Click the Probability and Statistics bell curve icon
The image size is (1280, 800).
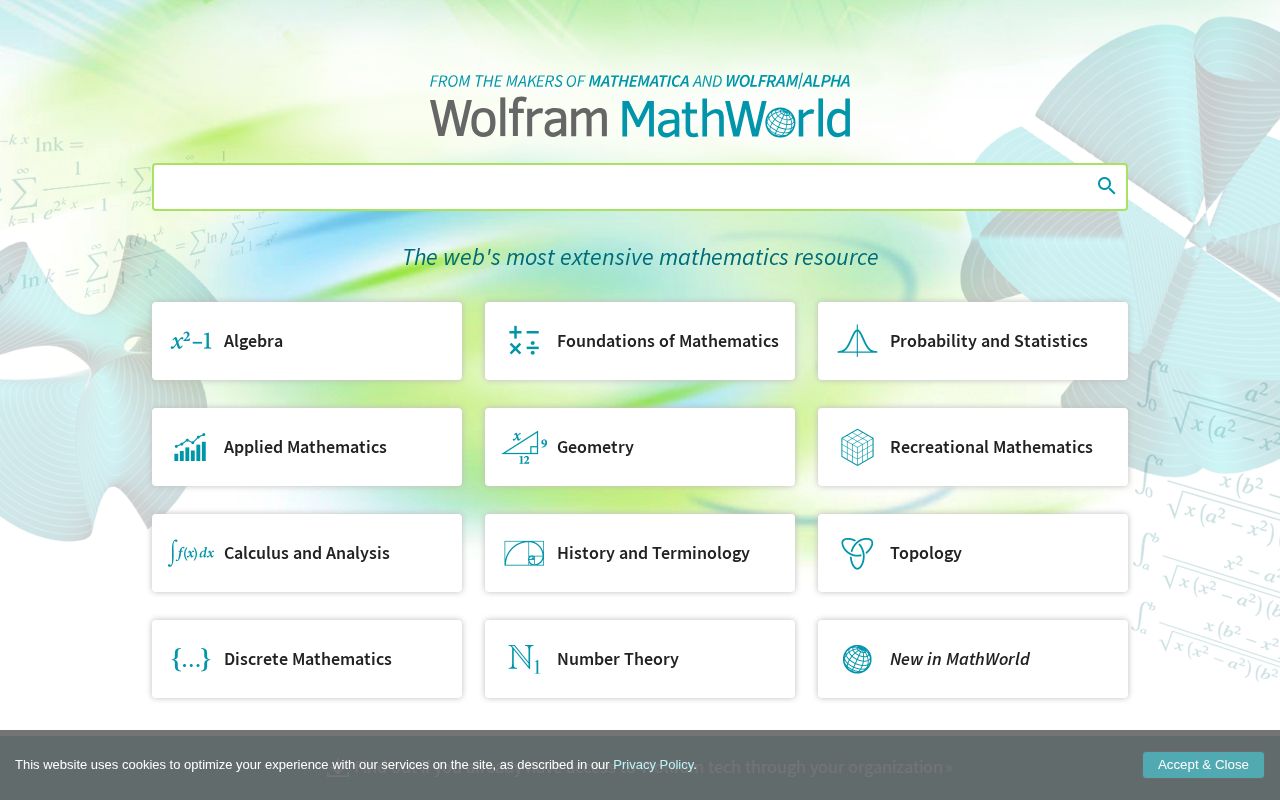point(856,340)
